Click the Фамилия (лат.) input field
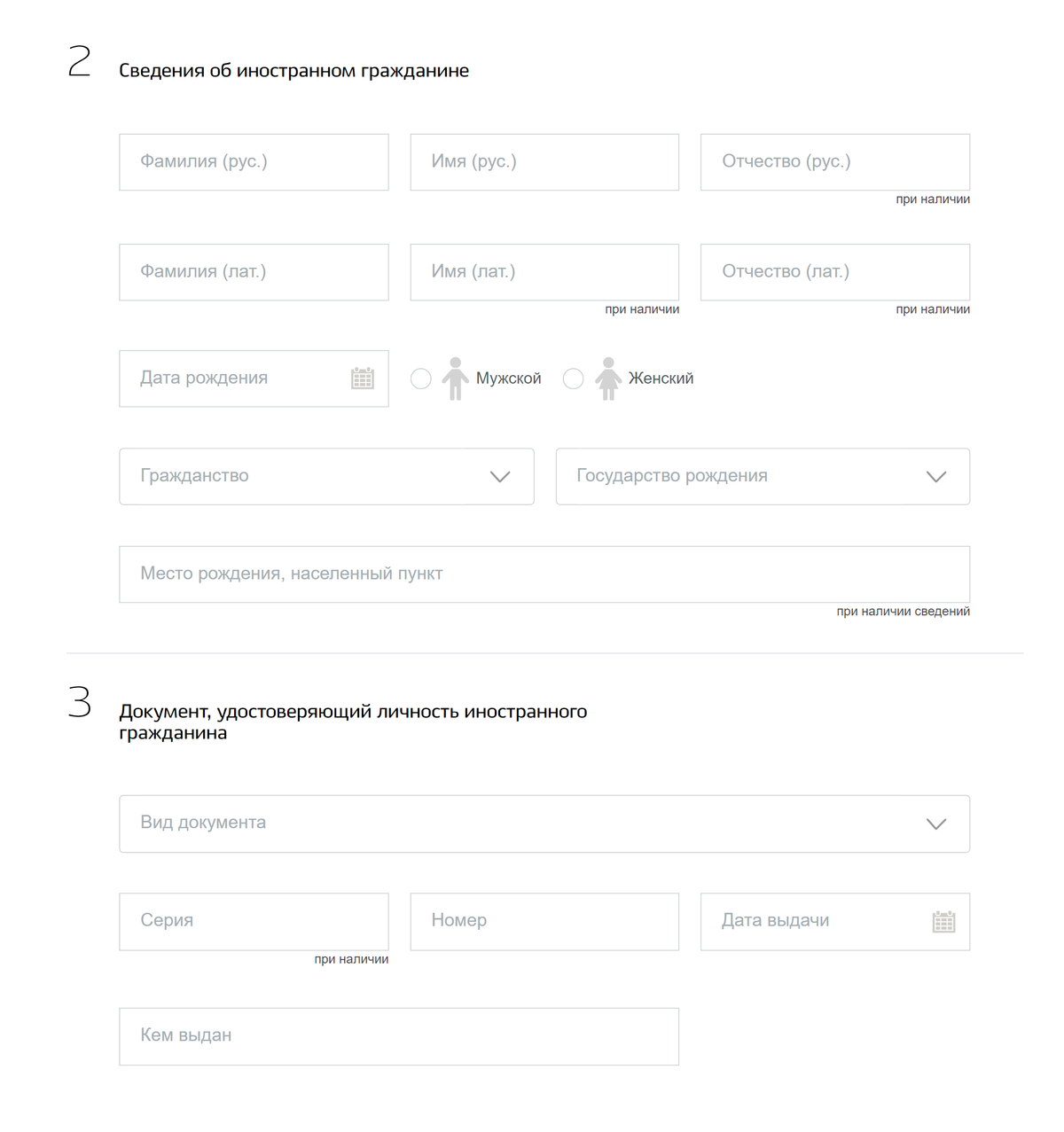The width and height of the screenshot is (1064, 1132). 254,272
